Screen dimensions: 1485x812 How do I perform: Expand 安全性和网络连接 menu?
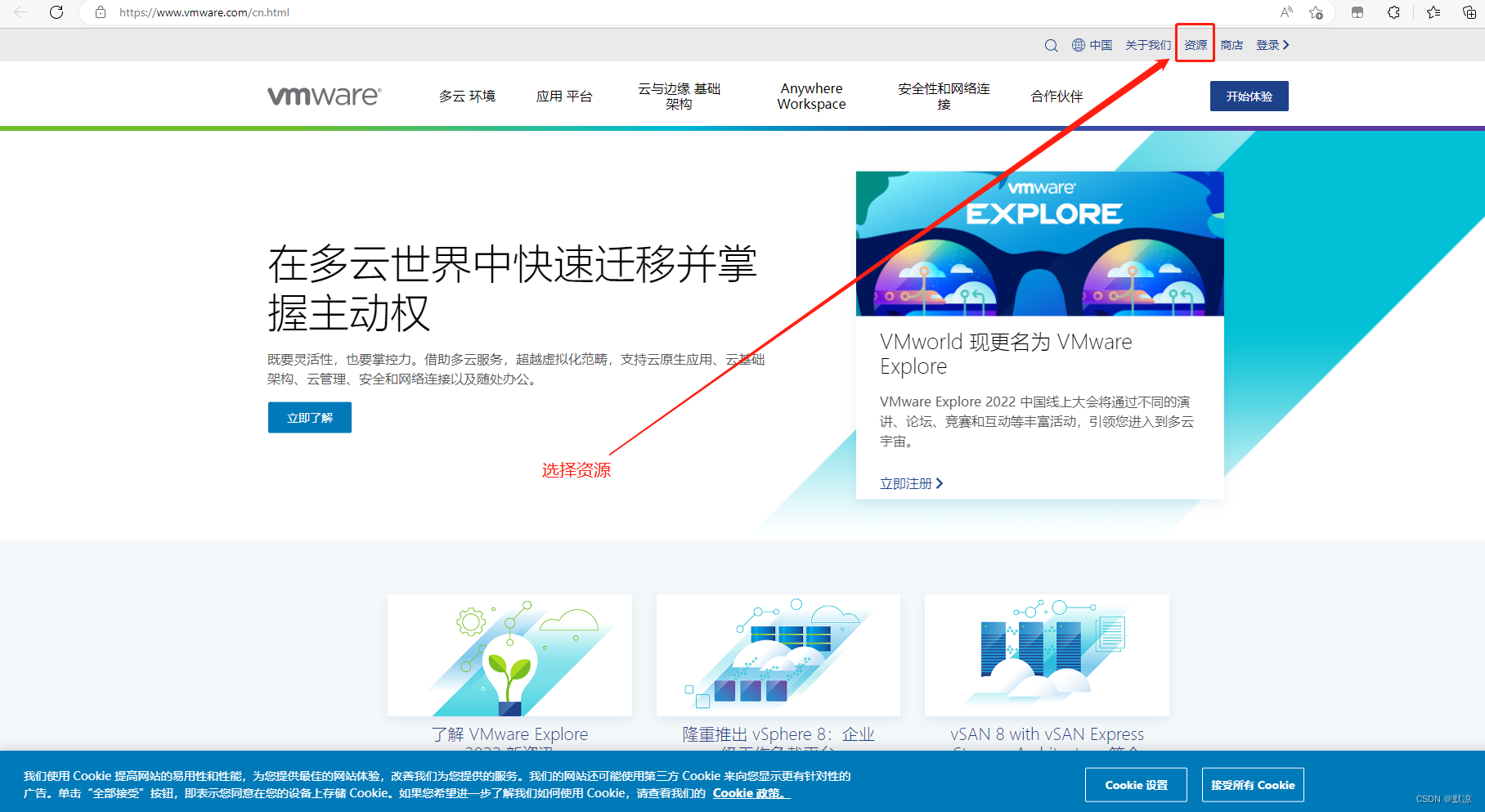tap(944, 96)
